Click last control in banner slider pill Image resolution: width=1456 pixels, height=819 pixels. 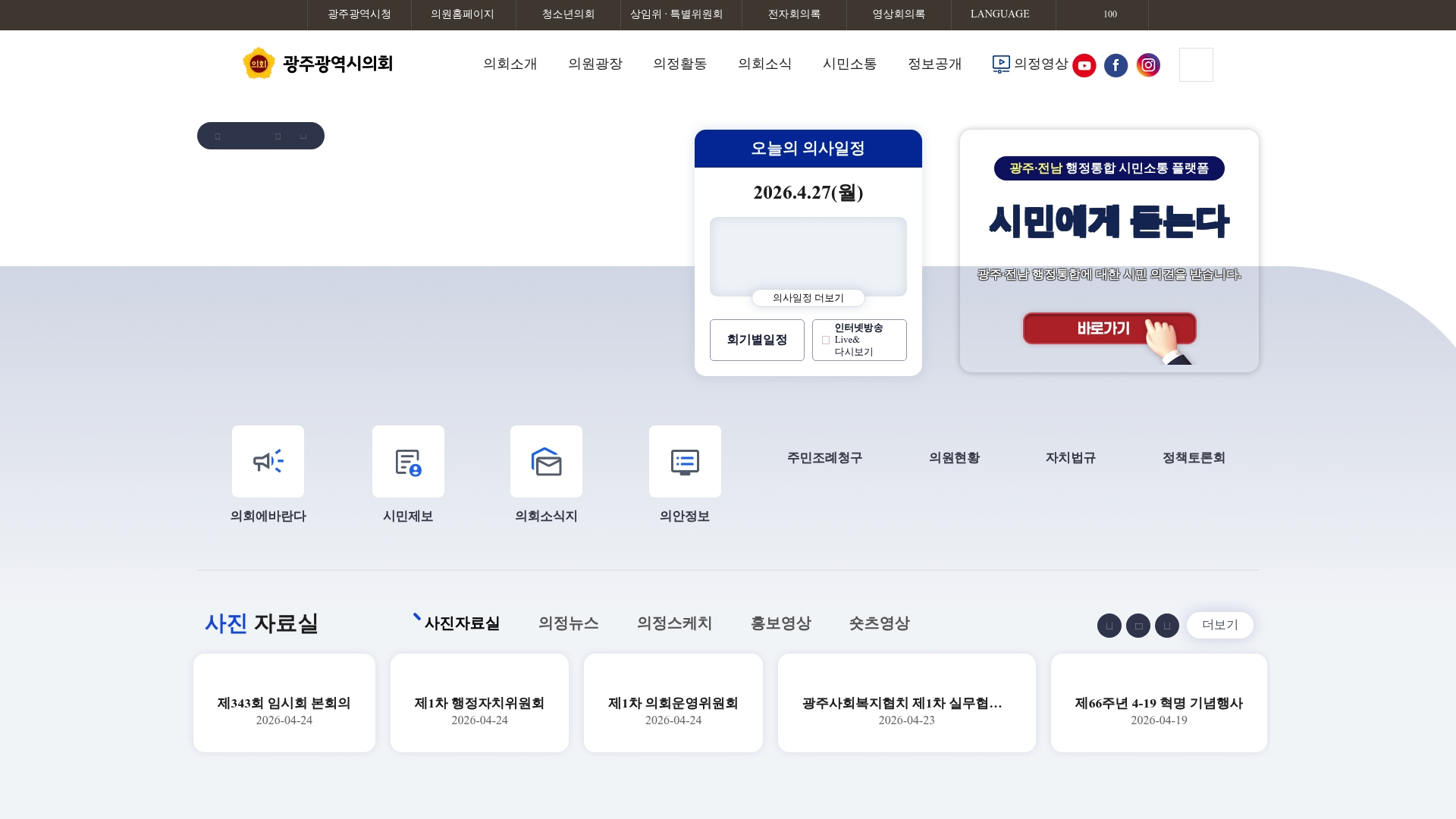coord(303,136)
